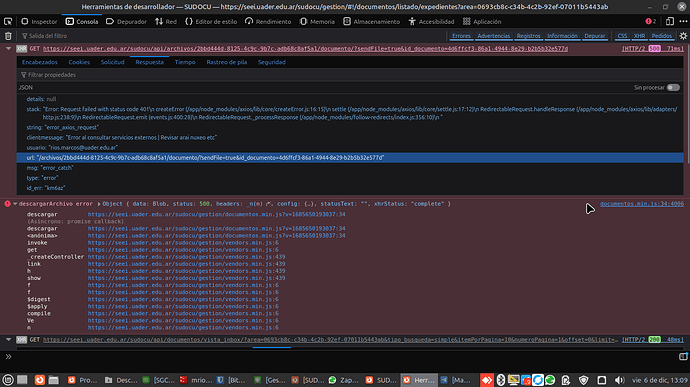Open Inspector tool
Screen dimensions: 690x387
pyautogui.click(x=39, y=21)
